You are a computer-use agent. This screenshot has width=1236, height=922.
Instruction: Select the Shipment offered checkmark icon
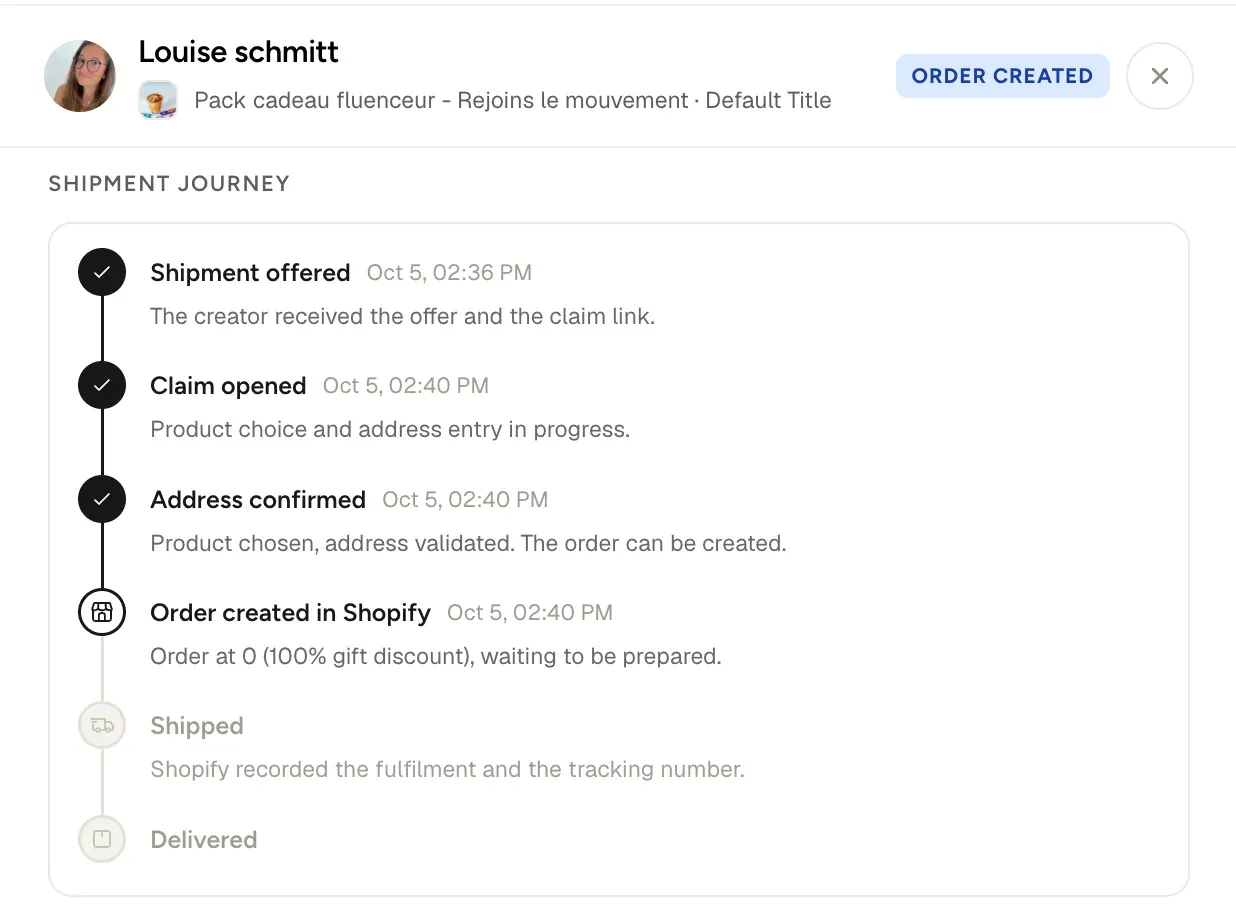102,272
